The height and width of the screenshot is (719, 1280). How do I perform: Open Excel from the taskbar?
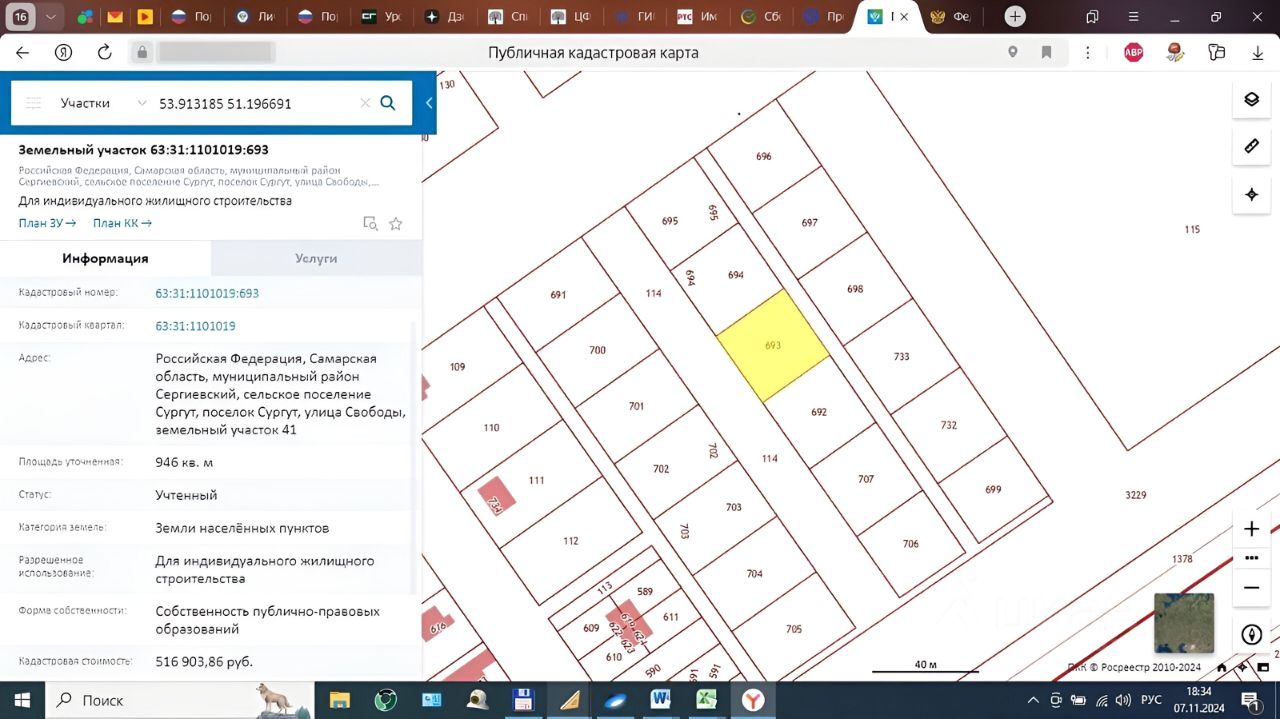click(x=707, y=700)
